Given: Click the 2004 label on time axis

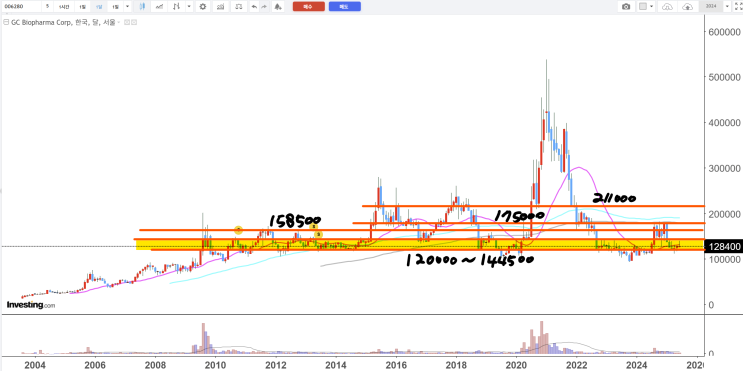Looking at the screenshot, I should pyautogui.click(x=35, y=365).
